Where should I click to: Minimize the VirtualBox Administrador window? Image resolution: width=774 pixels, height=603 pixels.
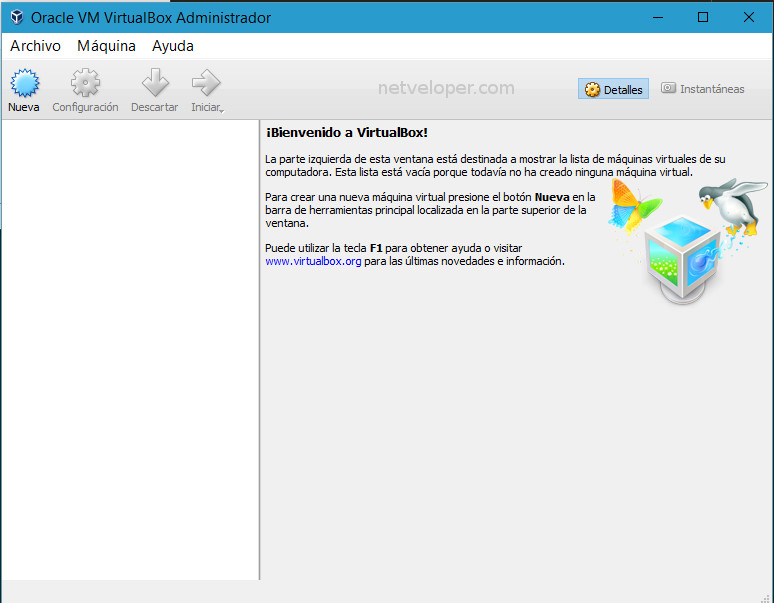(658, 17)
